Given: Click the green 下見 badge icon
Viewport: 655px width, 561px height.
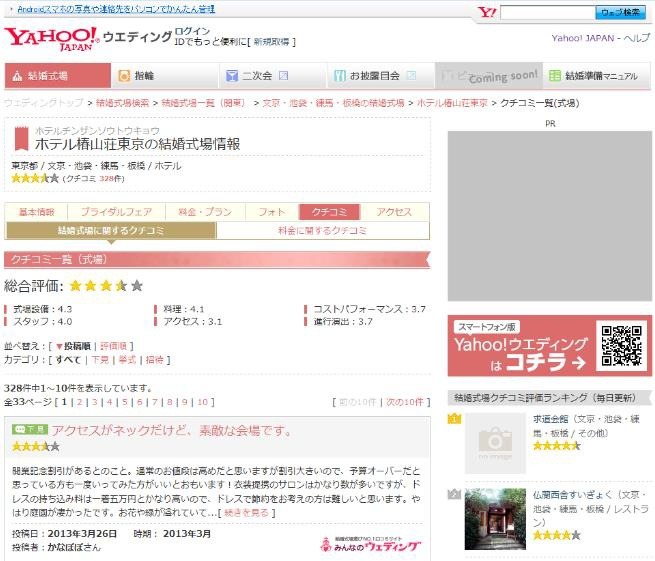Looking at the screenshot, I should pyautogui.click(x=30, y=429).
